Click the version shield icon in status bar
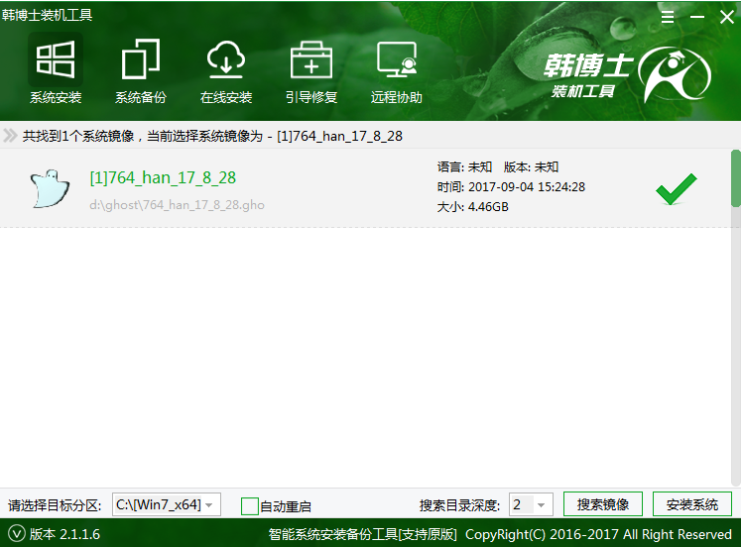This screenshot has width=741, height=547. click(x=16, y=534)
